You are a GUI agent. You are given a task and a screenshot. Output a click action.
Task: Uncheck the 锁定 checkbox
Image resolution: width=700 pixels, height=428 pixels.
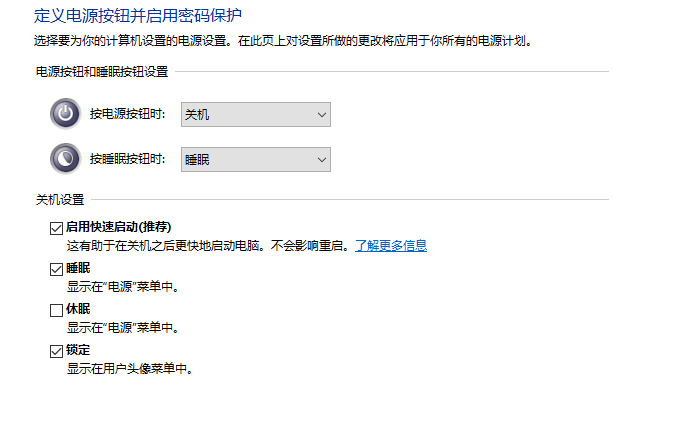point(56,350)
